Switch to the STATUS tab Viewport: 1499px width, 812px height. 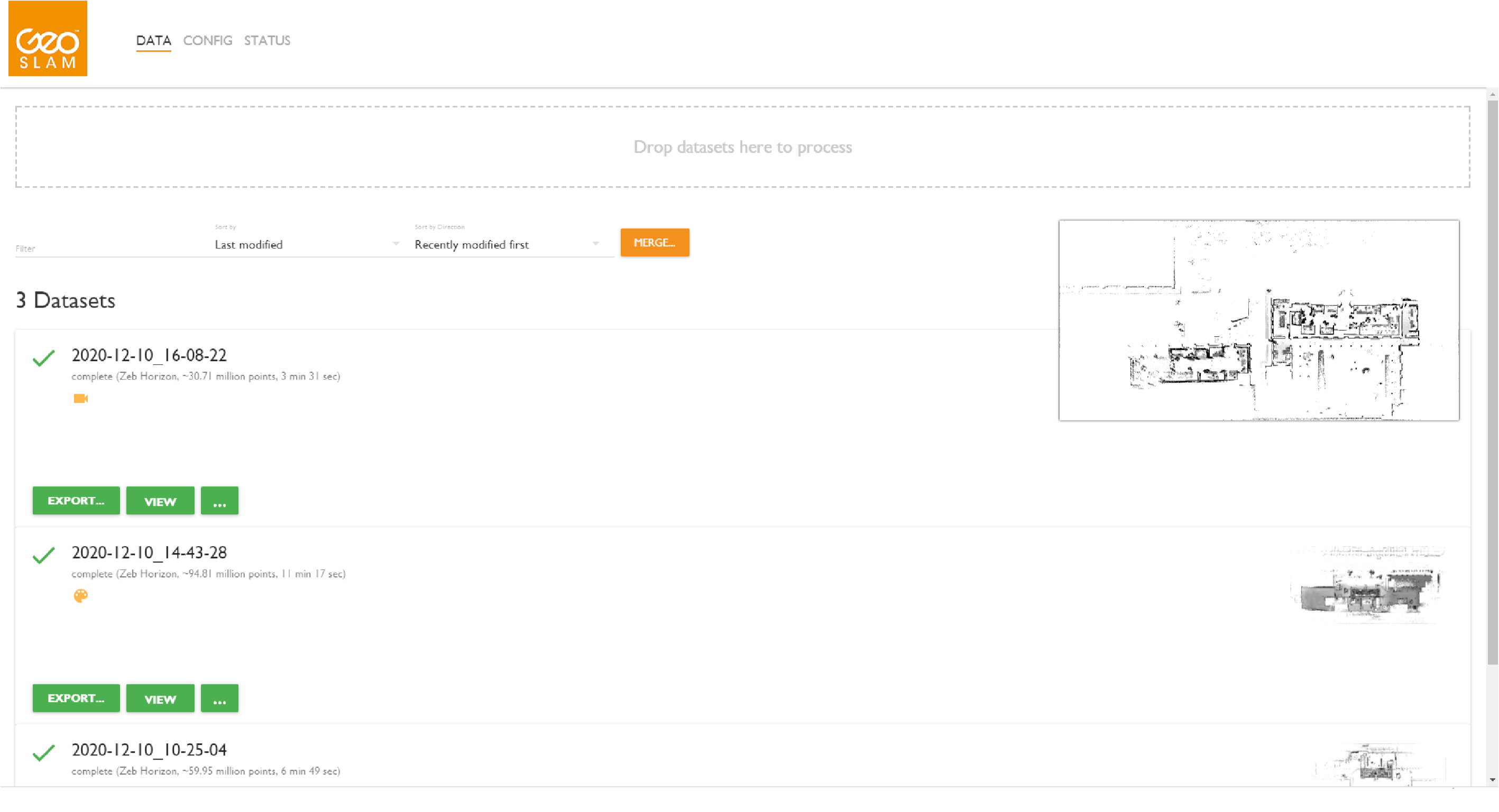(x=267, y=41)
